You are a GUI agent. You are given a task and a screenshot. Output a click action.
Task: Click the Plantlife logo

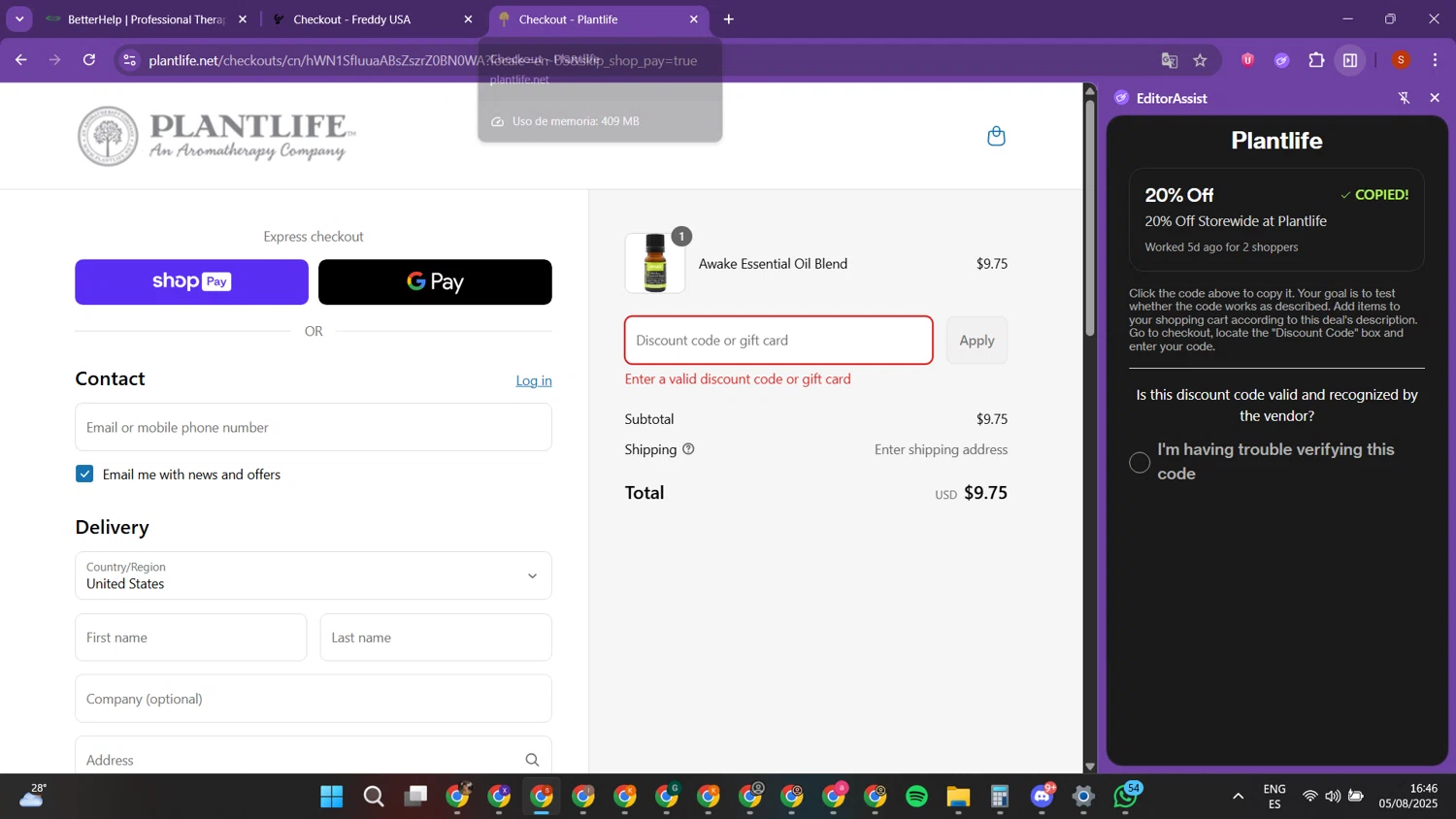pyautogui.click(x=216, y=136)
